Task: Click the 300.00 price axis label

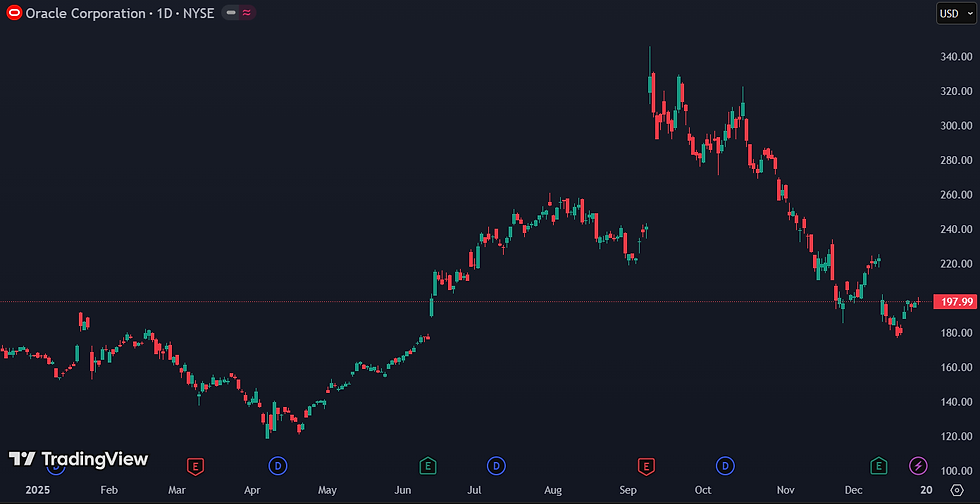Action: point(956,126)
